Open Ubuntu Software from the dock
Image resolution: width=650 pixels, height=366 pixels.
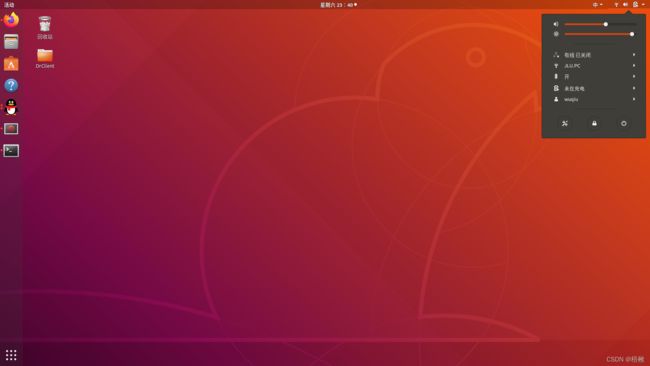point(11,63)
